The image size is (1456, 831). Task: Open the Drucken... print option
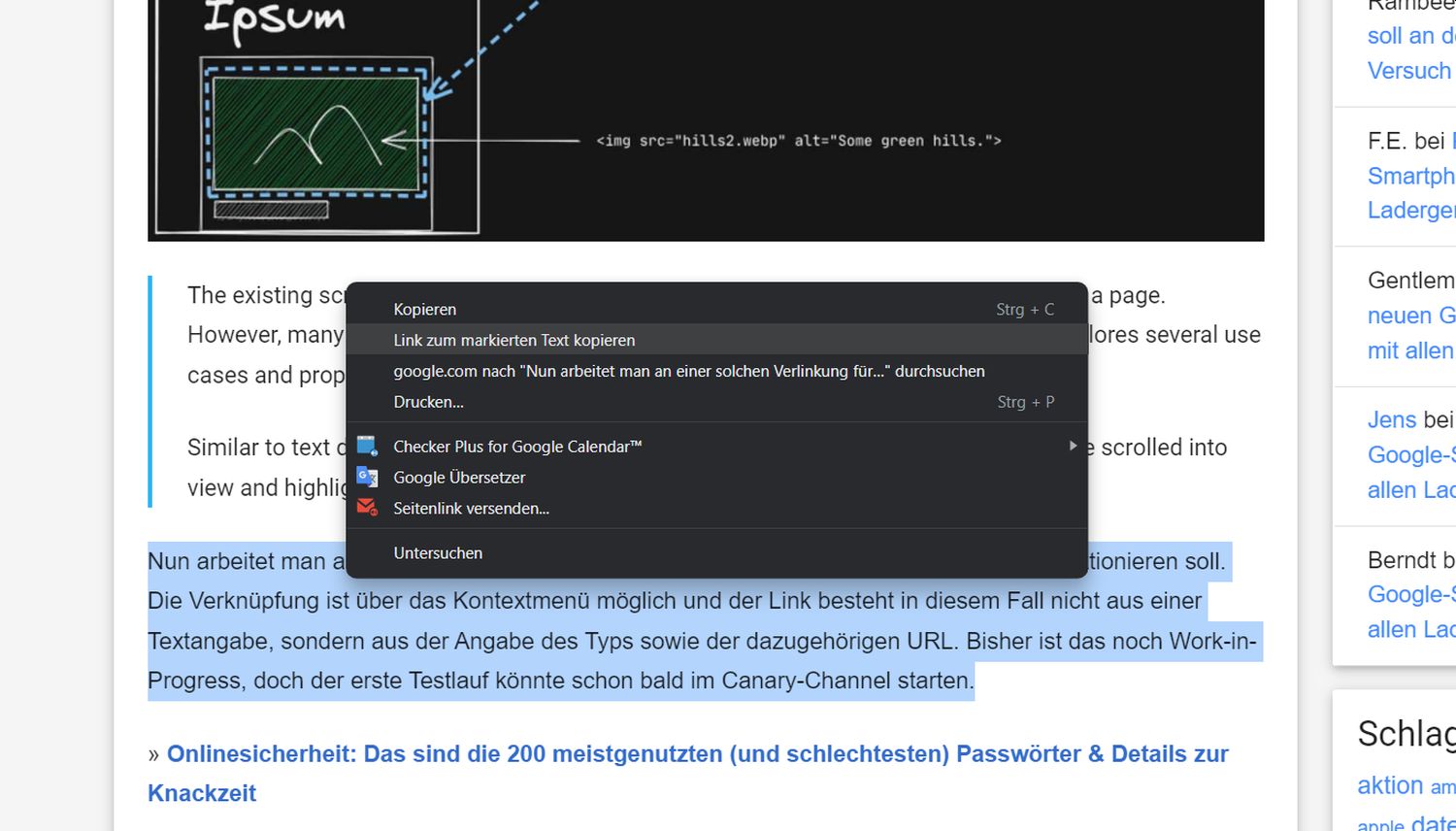tap(428, 402)
